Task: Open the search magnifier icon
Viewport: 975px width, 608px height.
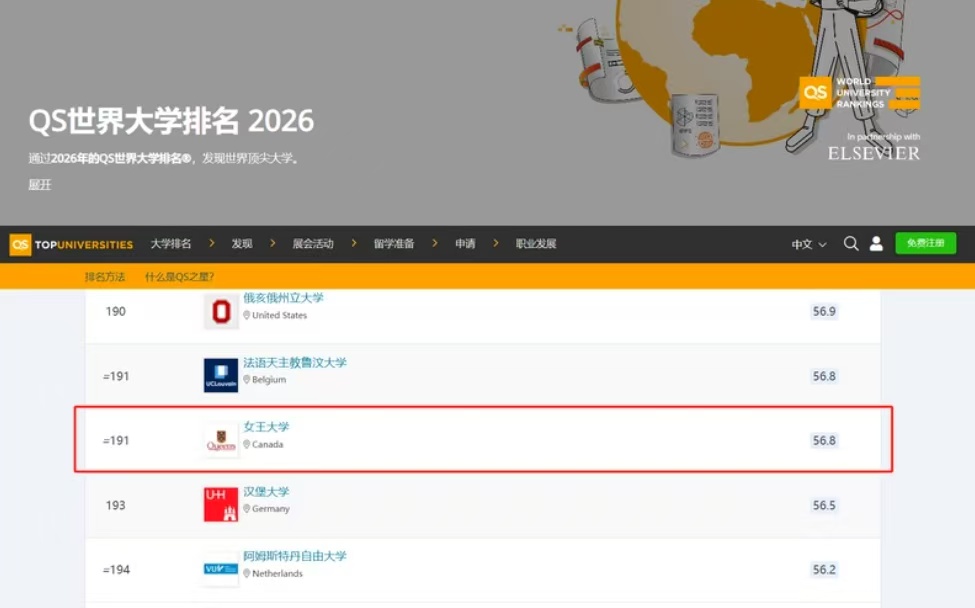Action: click(851, 244)
